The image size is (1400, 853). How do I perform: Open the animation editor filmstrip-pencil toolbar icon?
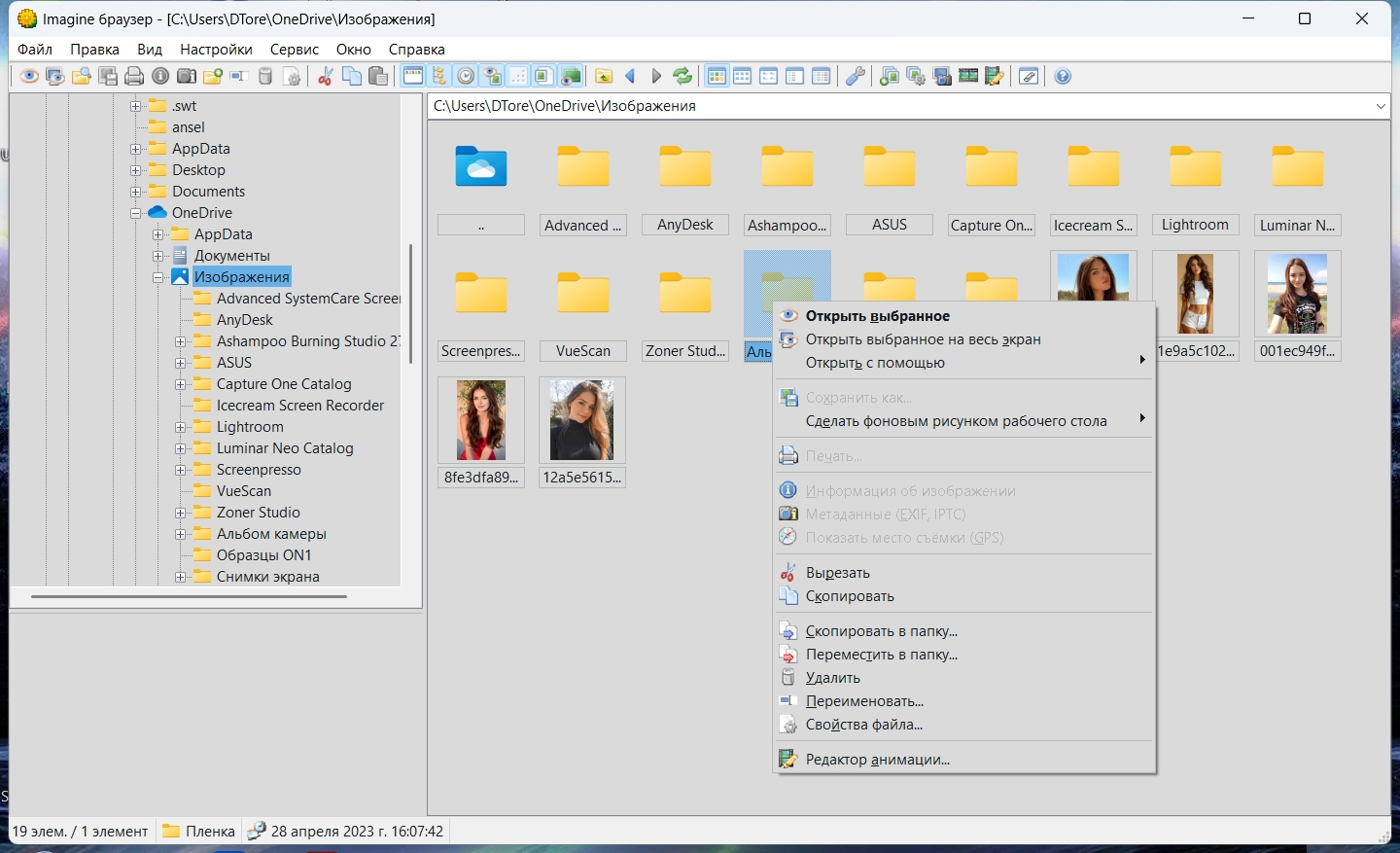coord(994,77)
